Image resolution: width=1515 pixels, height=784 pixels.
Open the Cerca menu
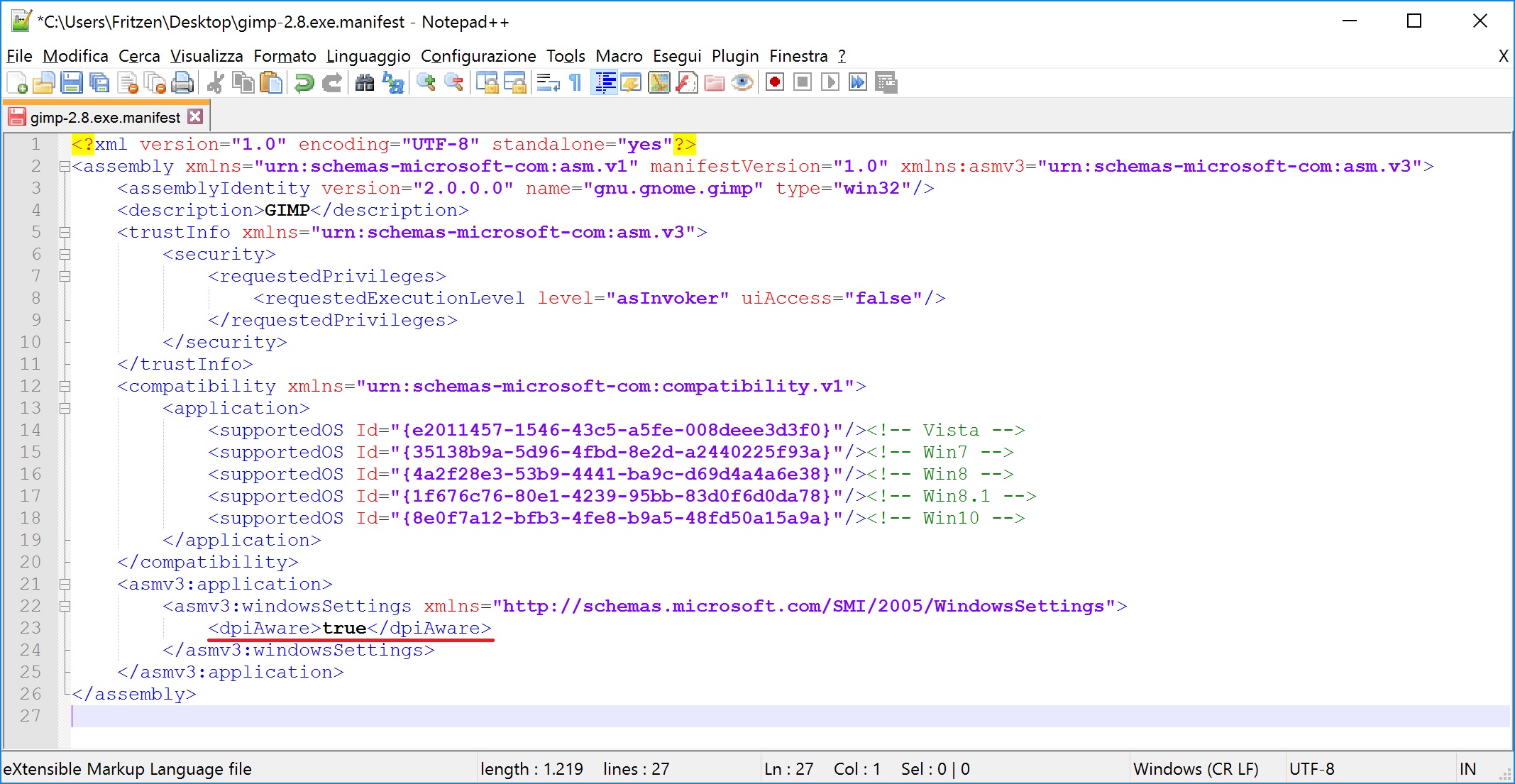[x=139, y=56]
